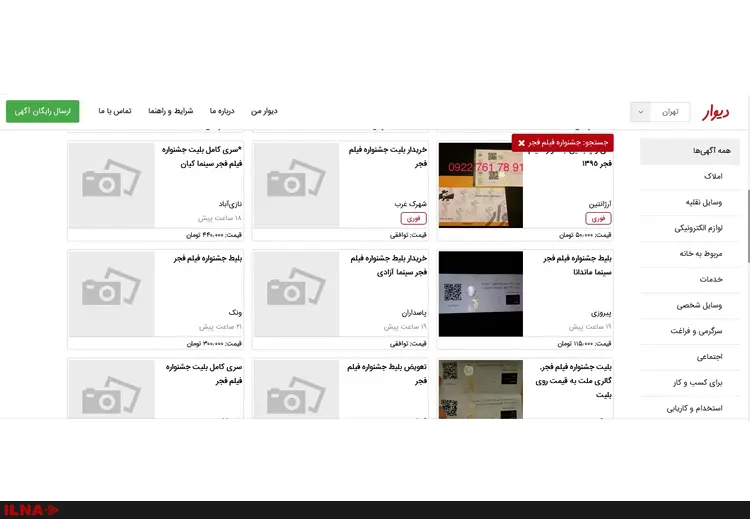Select استخدام و کاریابی category

click(x=690, y=408)
